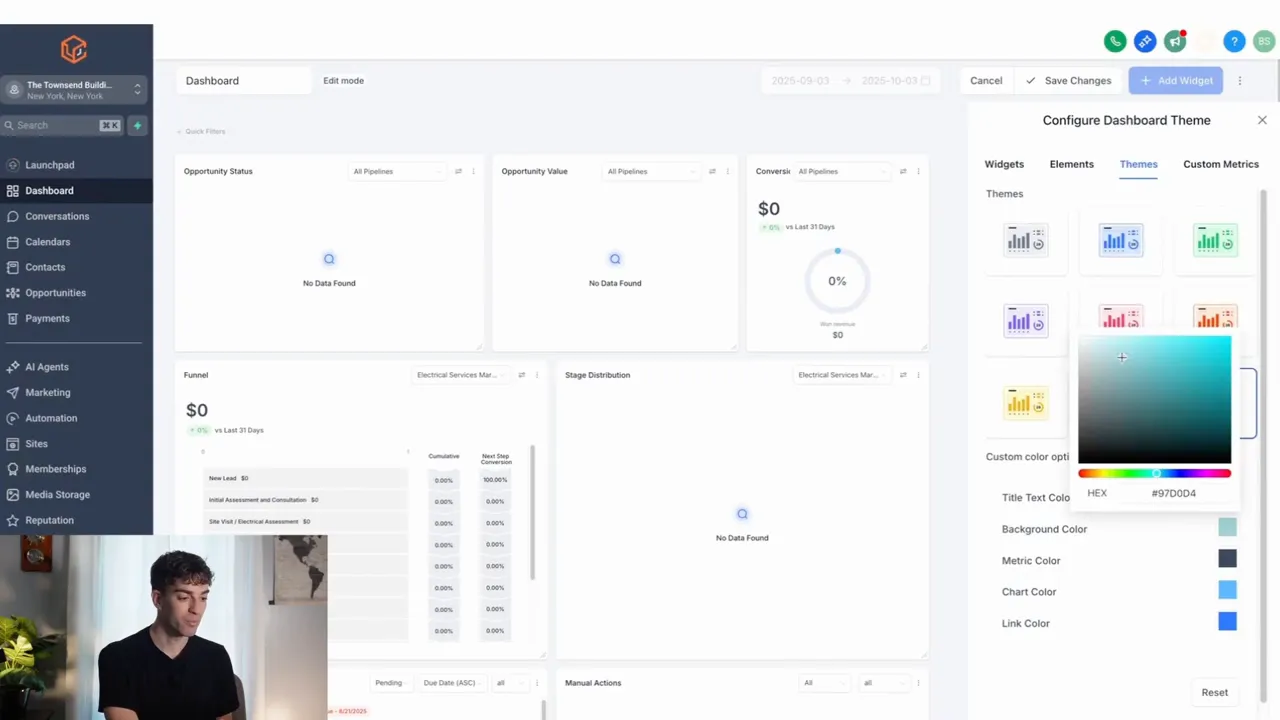Viewport: 1280px width, 720px height.
Task: Close the Configure Dashboard Theme panel
Action: pos(1262,120)
